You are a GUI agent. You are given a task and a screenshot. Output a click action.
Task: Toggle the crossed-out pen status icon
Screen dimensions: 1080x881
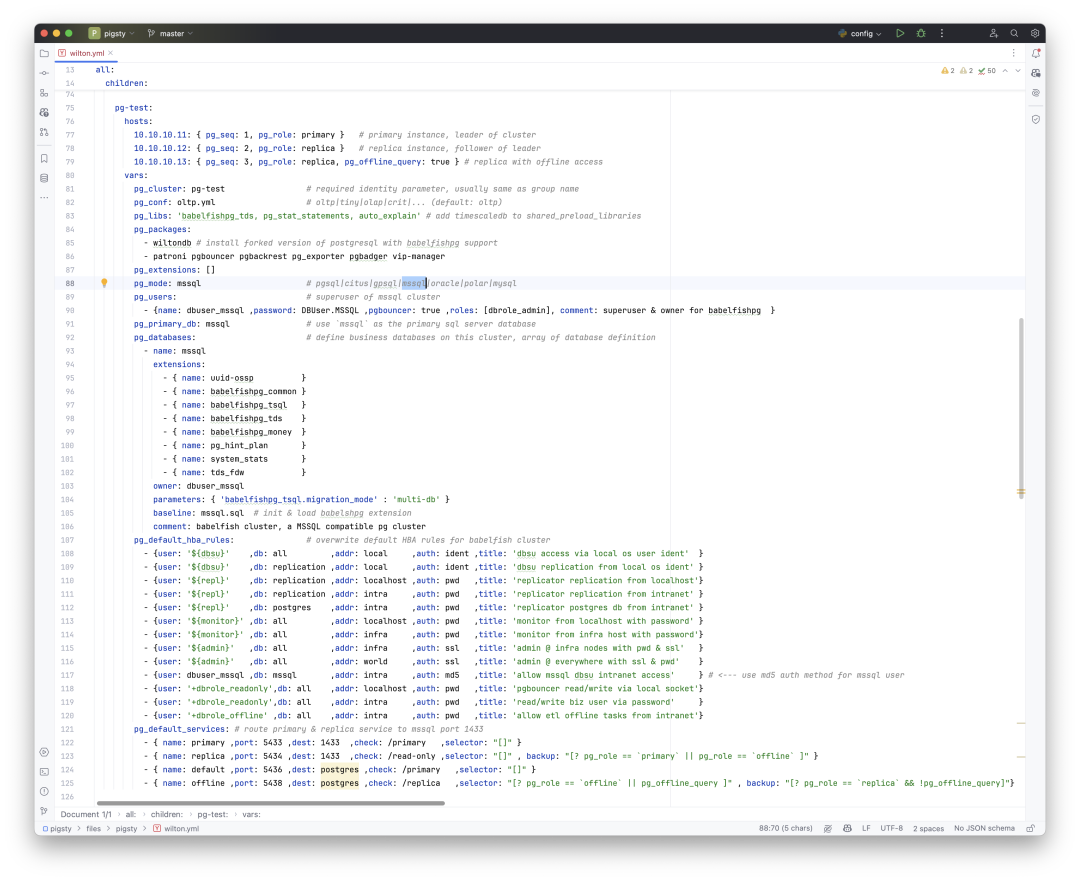point(828,829)
